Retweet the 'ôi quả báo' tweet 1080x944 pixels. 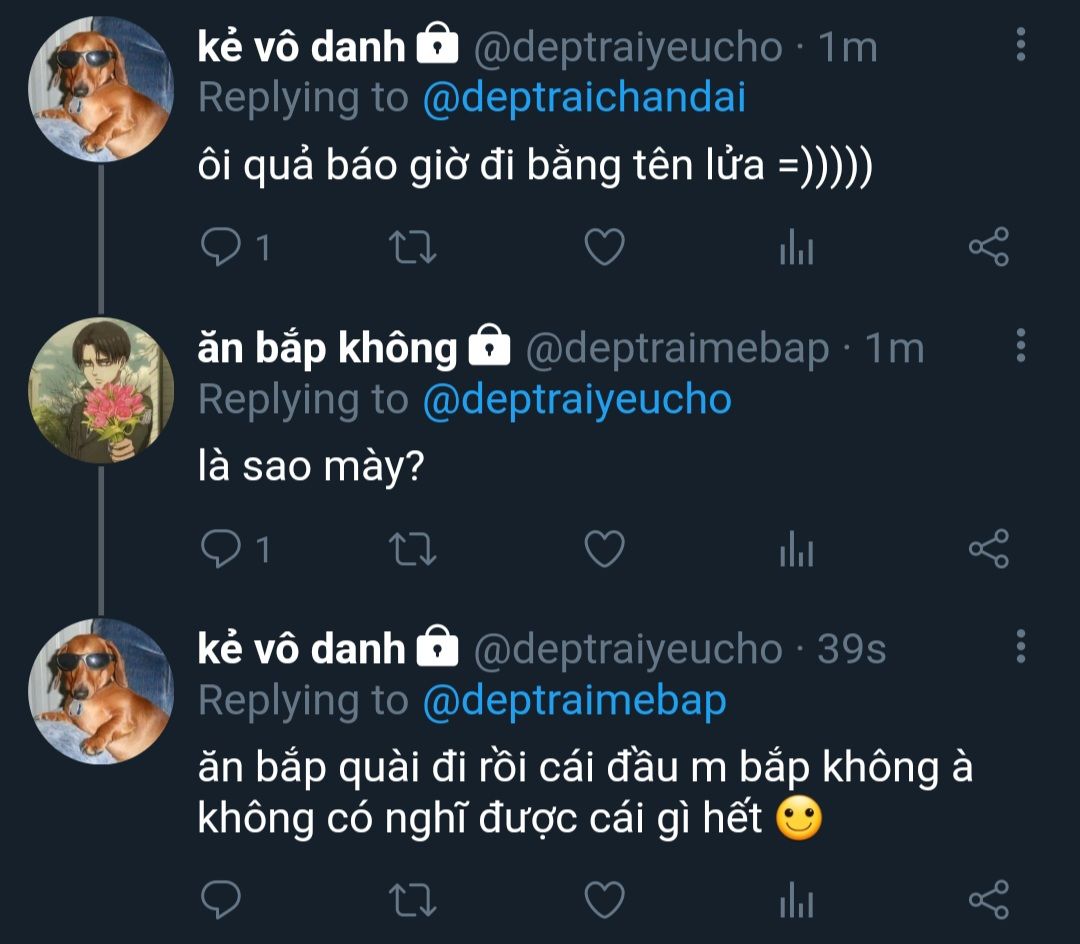(x=411, y=248)
